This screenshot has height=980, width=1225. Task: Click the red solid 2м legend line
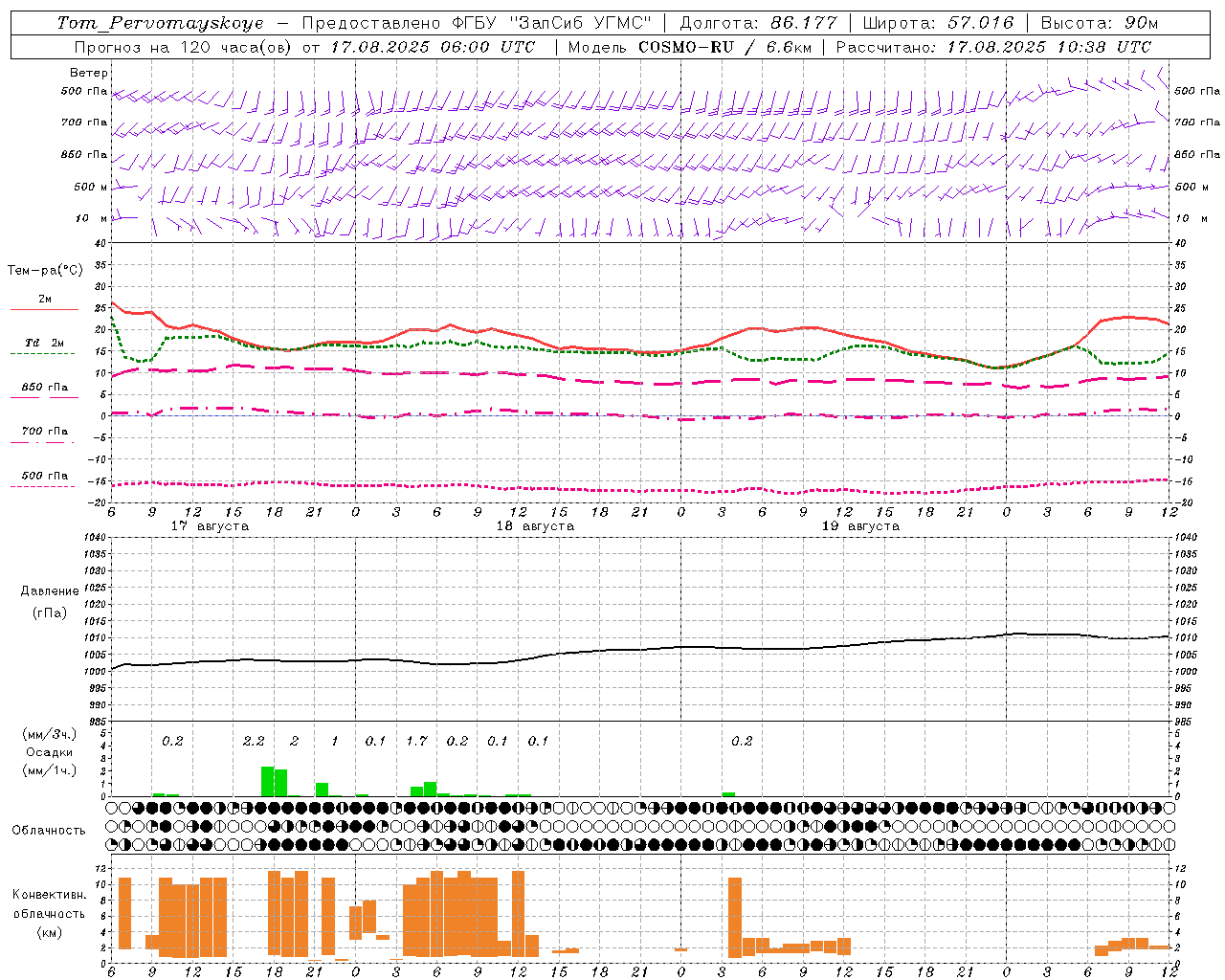(44, 310)
